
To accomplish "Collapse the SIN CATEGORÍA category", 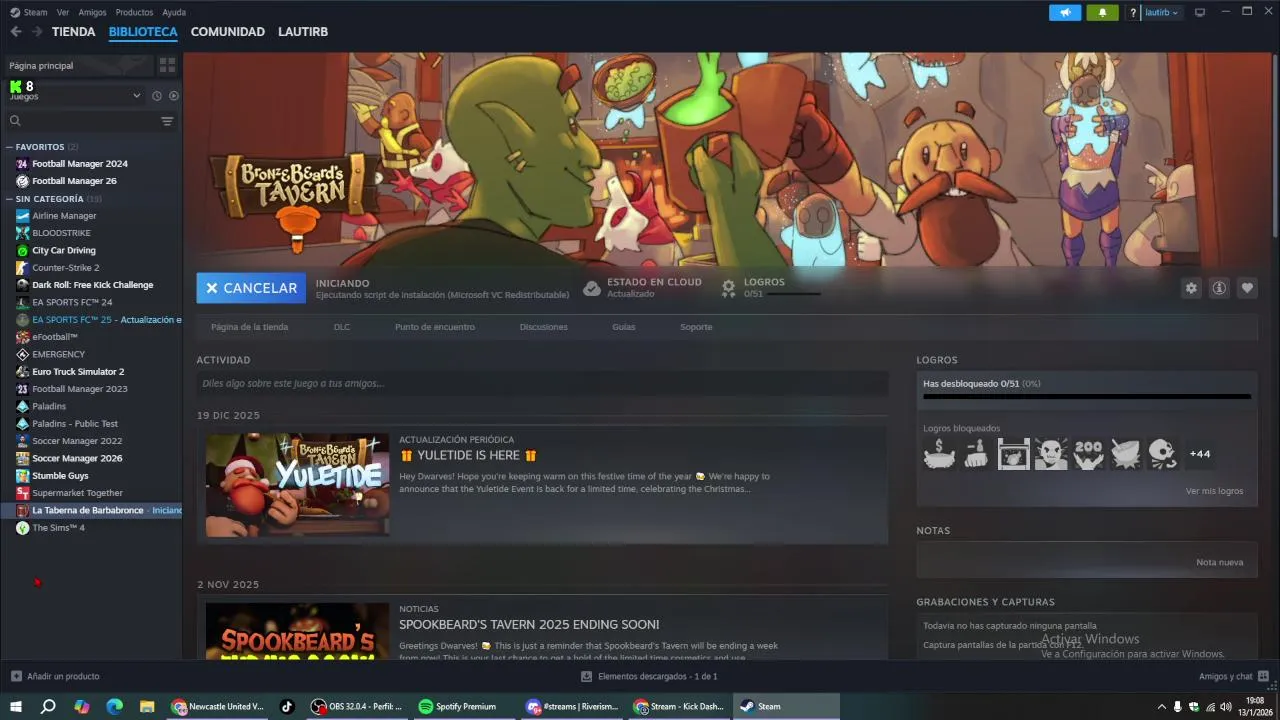I will point(10,199).
